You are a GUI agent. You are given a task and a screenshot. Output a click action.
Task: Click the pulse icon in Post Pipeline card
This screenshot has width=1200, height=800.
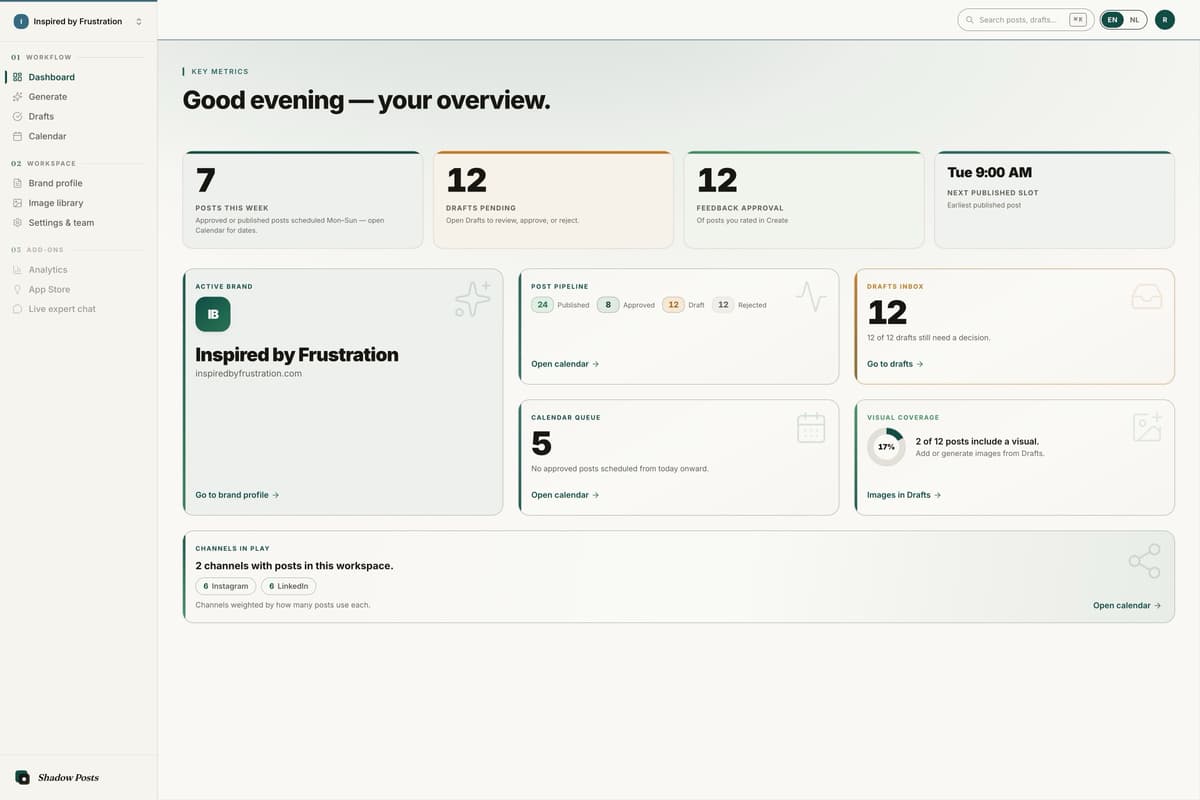[811, 296]
